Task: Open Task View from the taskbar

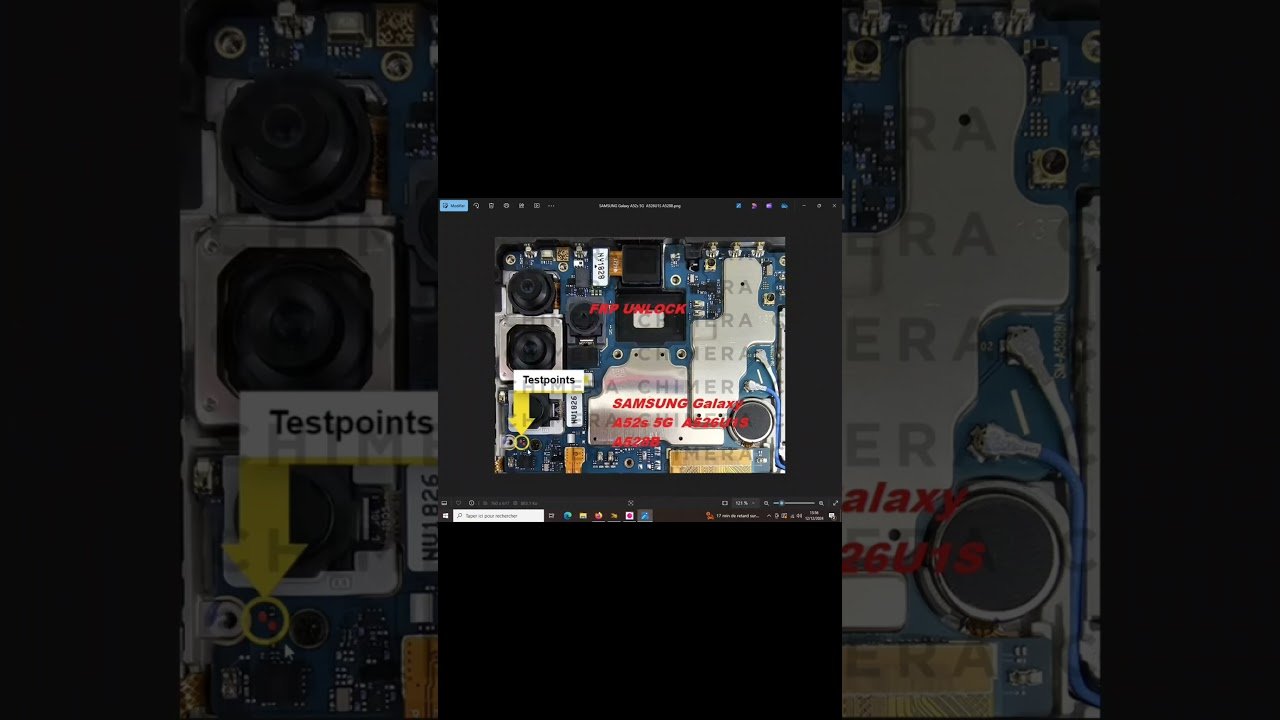Action: click(551, 516)
